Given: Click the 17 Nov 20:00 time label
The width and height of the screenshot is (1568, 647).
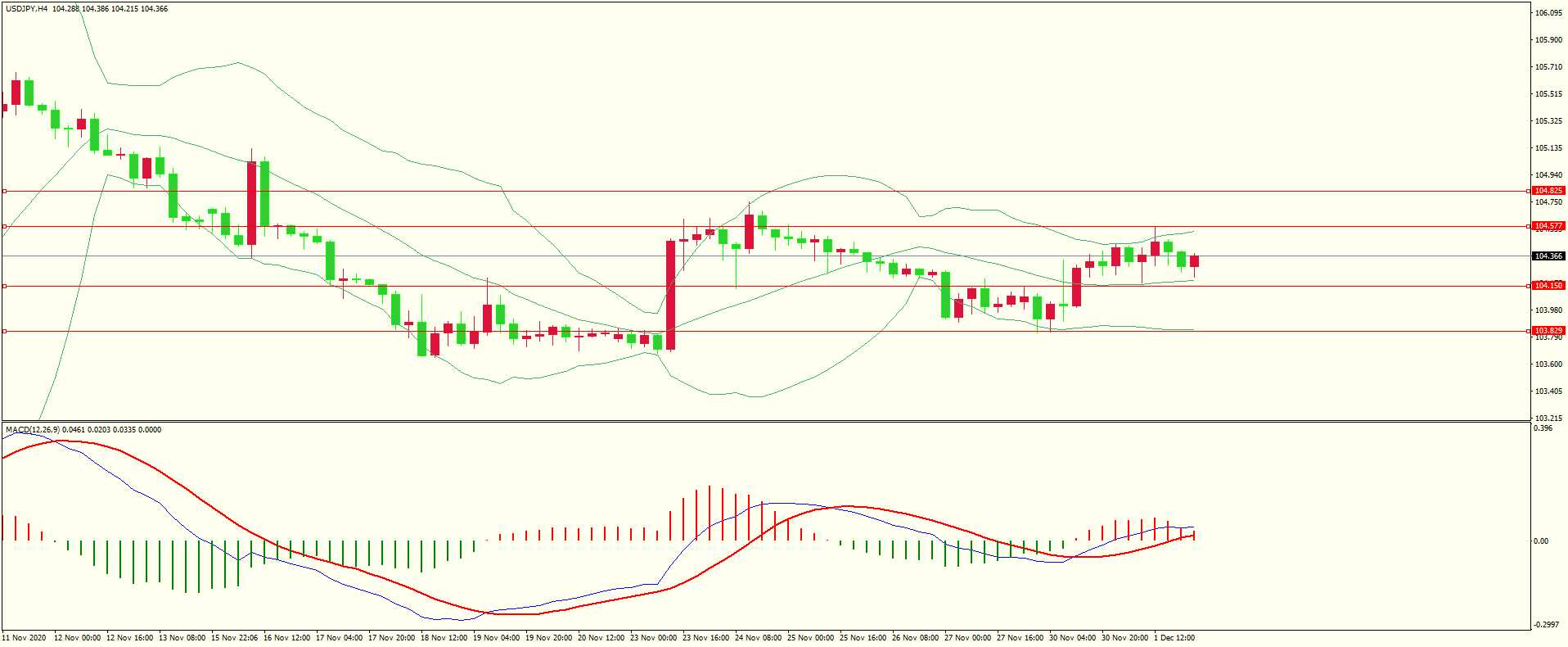Looking at the screenshot, I should 392,638.
